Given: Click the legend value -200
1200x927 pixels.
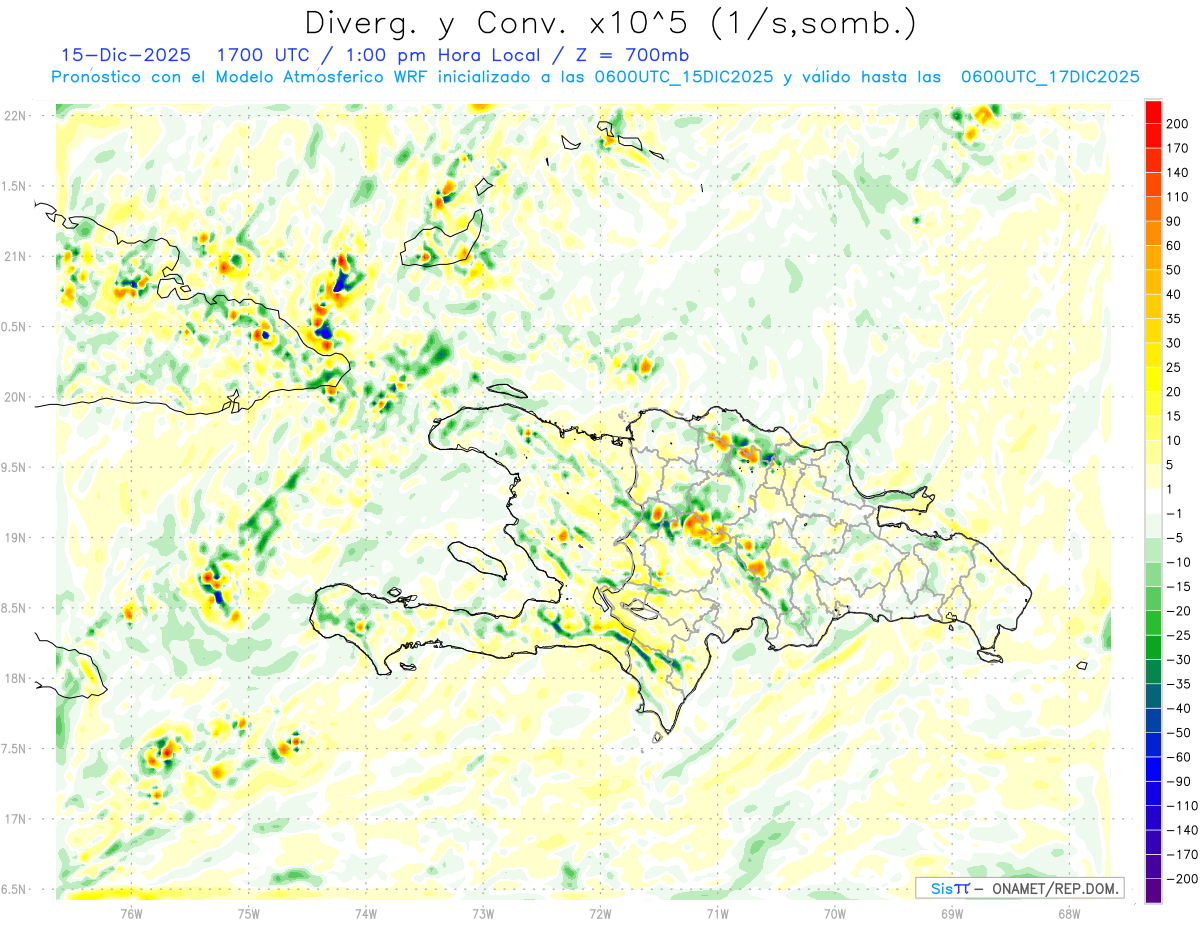Looking at the screenshot, I should pyautogui.click(x=1183, y=879).
